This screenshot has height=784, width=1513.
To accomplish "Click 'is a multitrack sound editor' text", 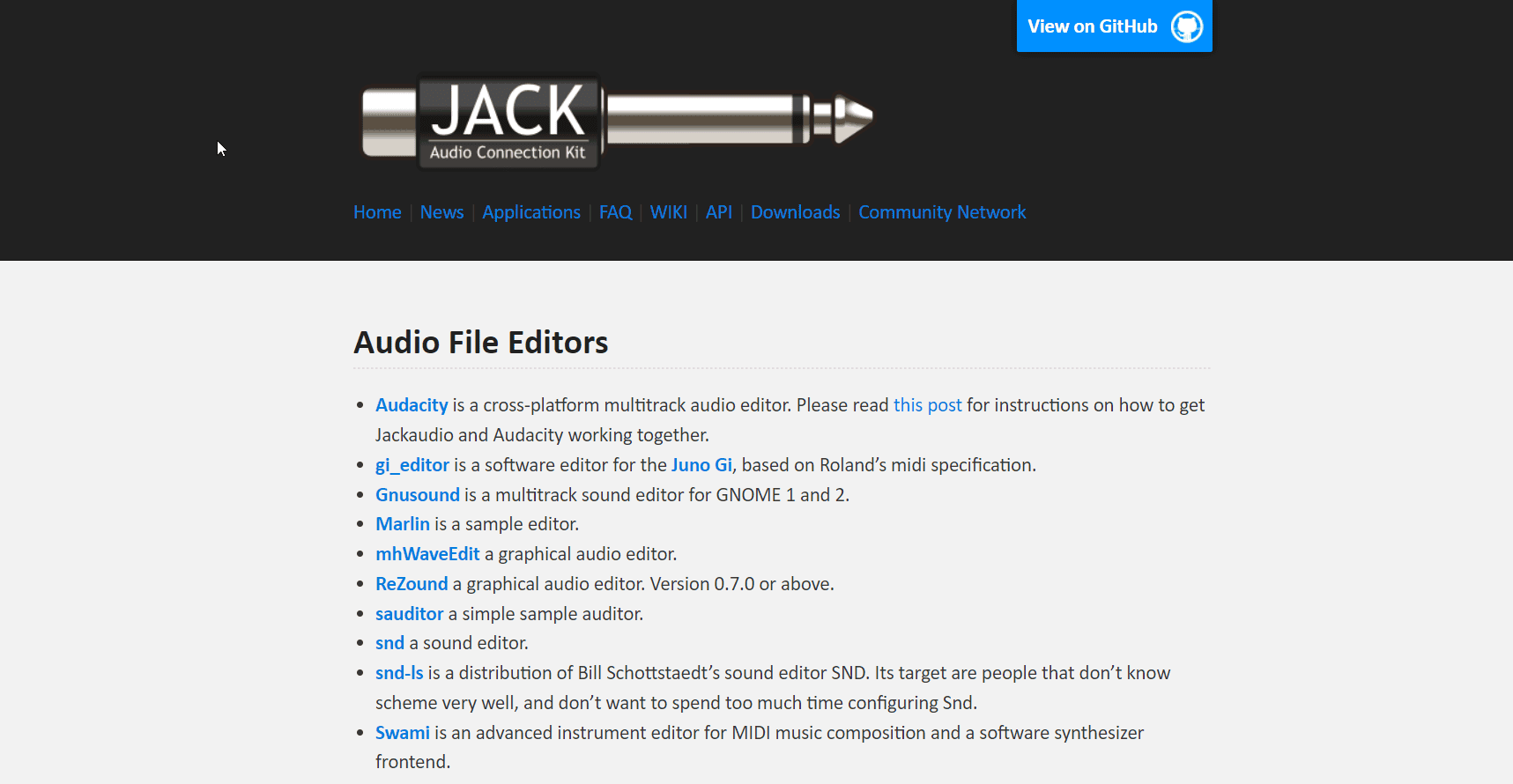I will coord(575,495).
